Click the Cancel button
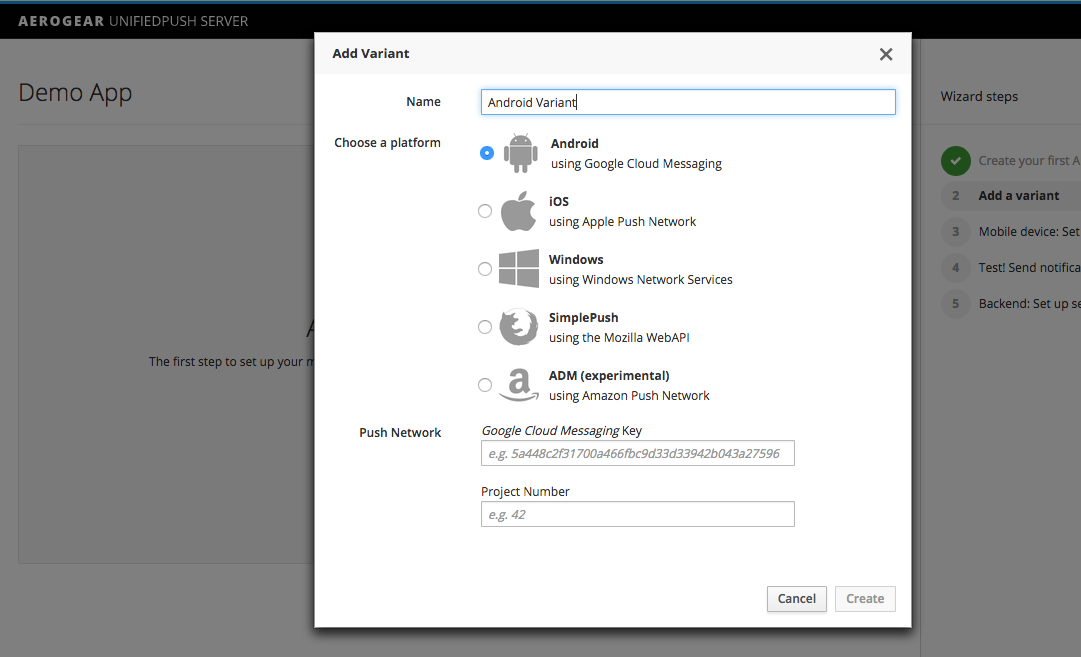Image resolution: width=1081 pixels, height=657 pixels. pyautogui.click(x=796, y=598)
